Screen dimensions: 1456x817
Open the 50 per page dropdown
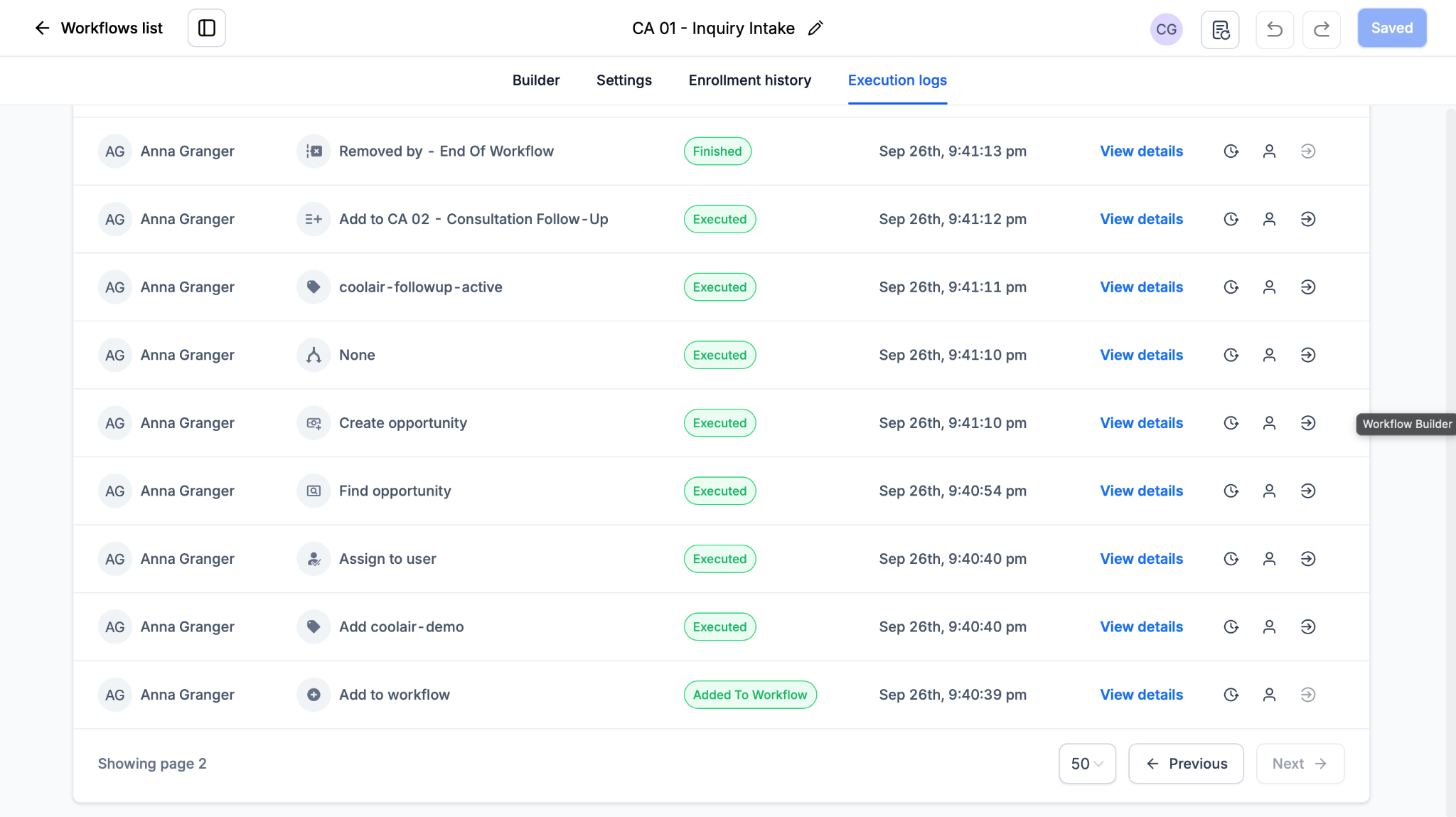pyautogui.click(x=1087, y=764)
